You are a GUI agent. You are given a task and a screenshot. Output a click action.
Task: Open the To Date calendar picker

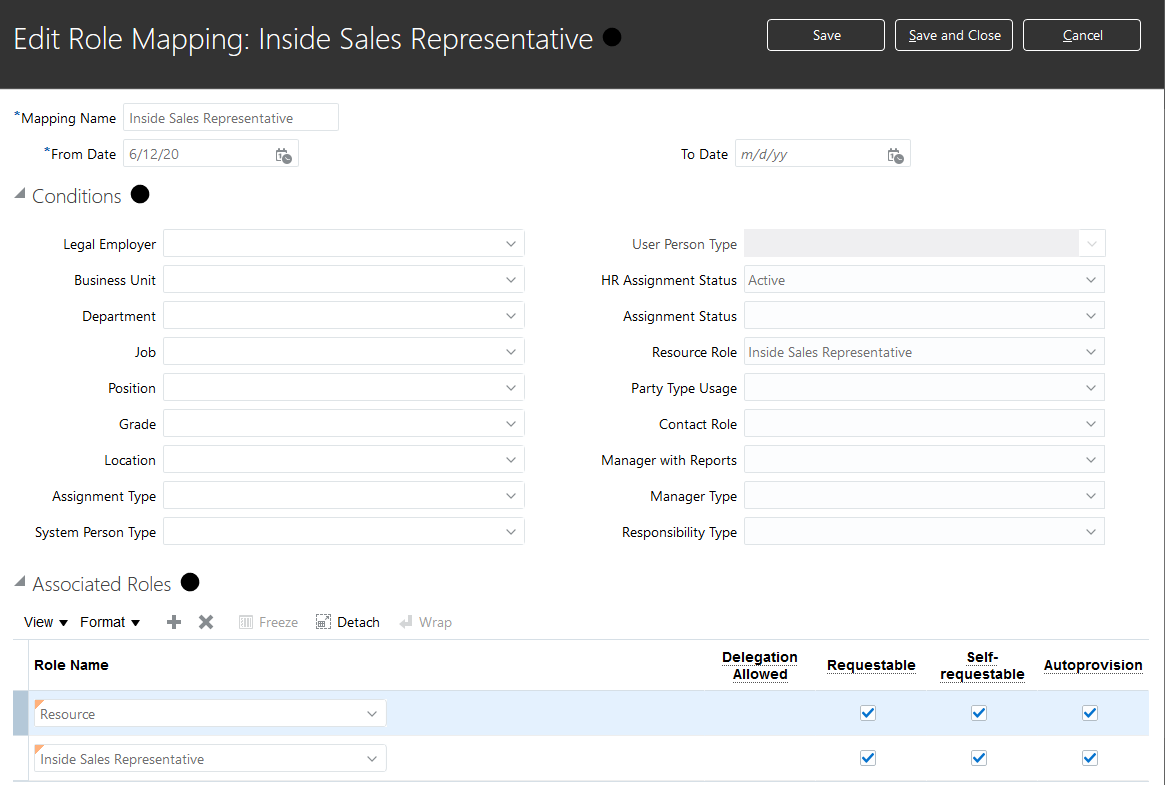[895, 155]
